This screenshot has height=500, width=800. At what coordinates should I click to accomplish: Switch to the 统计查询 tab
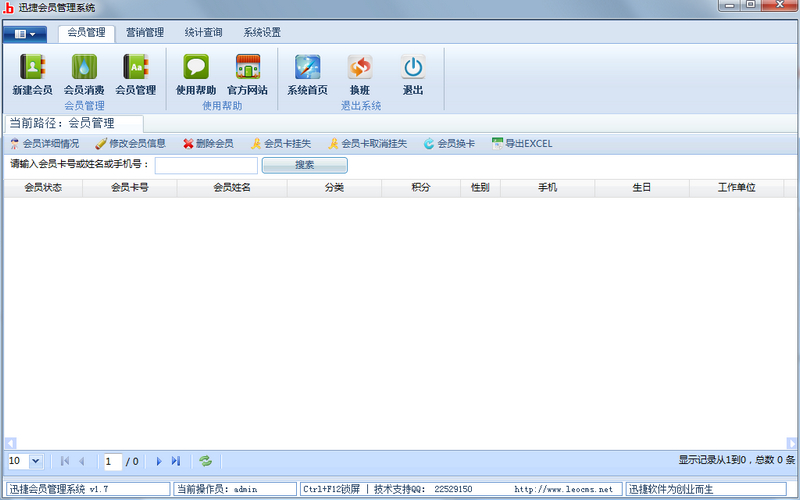click(204, 33)
